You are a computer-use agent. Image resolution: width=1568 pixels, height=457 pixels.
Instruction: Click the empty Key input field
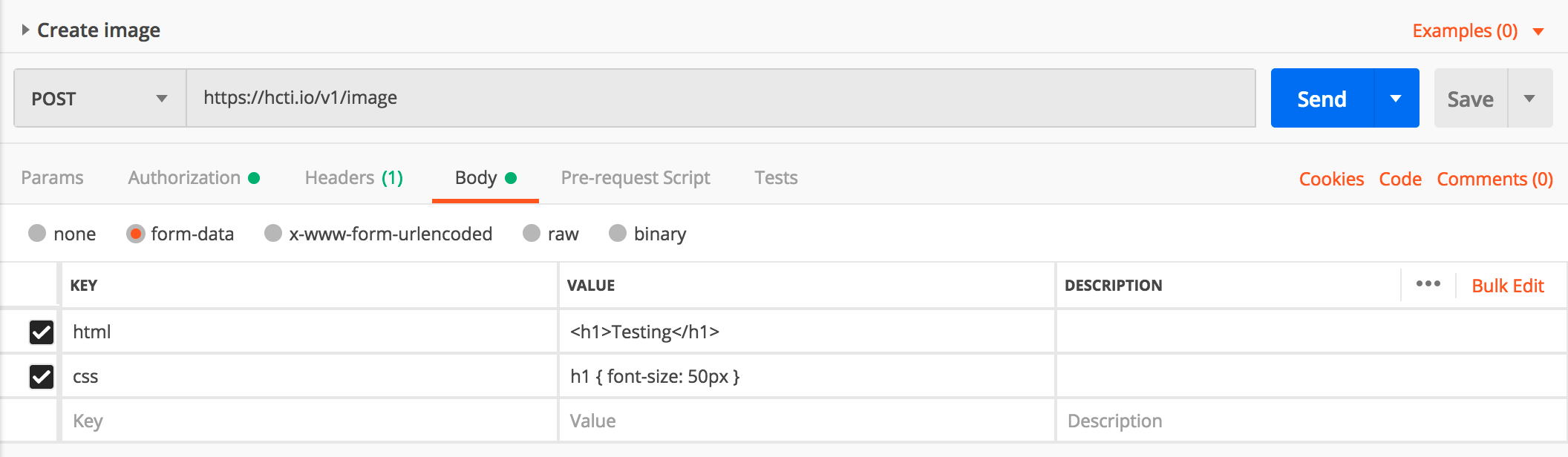(x=309, y=421)
